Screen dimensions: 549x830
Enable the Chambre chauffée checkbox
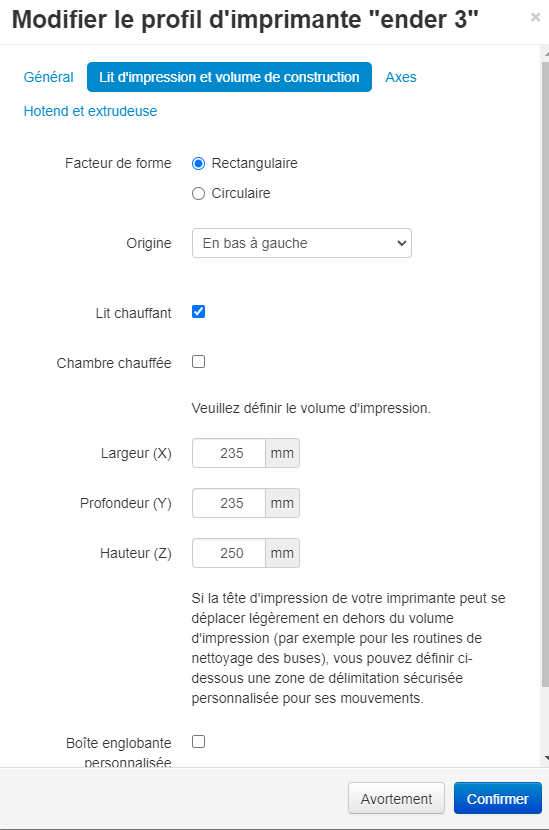199,362
